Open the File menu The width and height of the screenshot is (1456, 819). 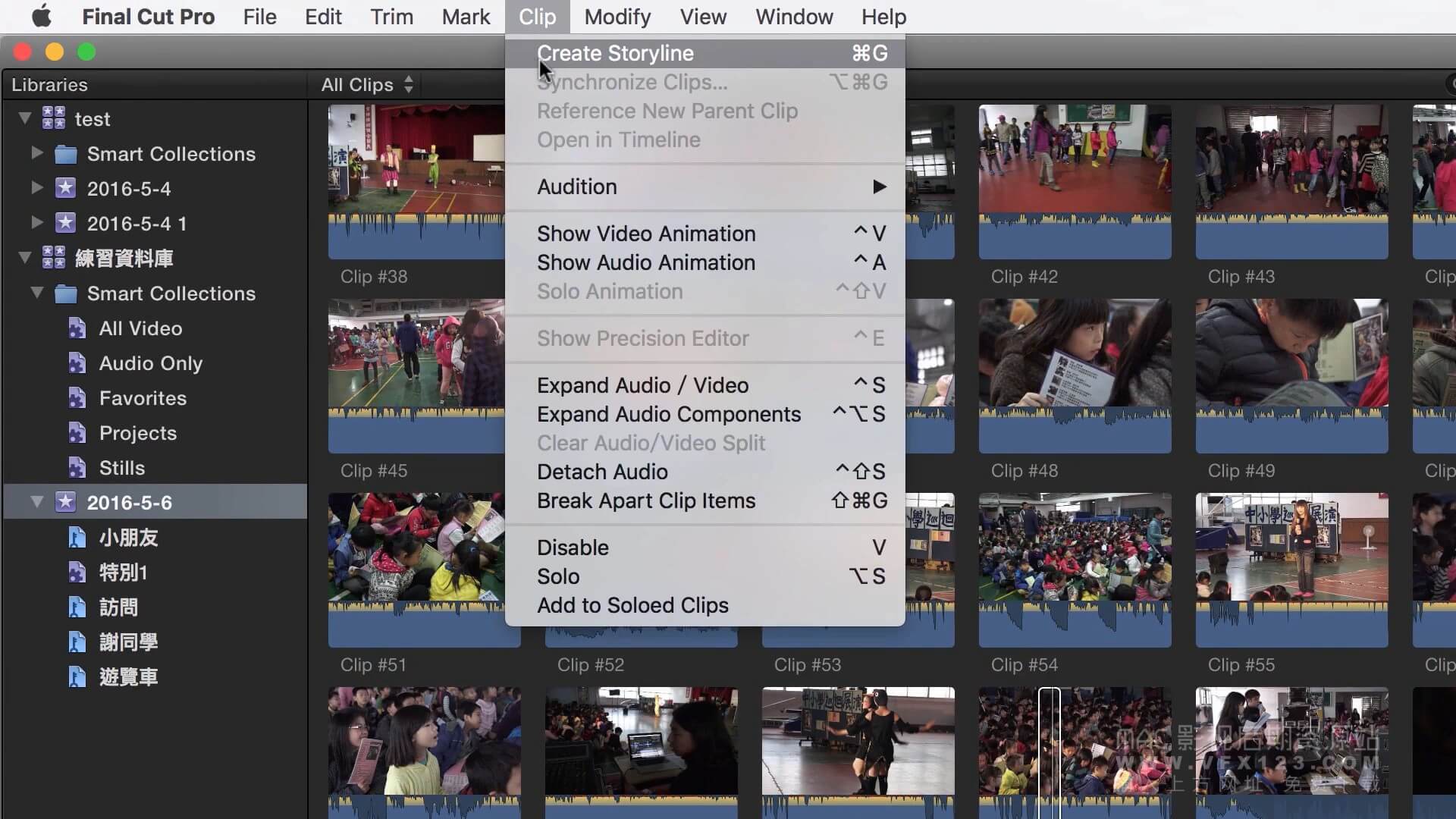coord(259,17)
